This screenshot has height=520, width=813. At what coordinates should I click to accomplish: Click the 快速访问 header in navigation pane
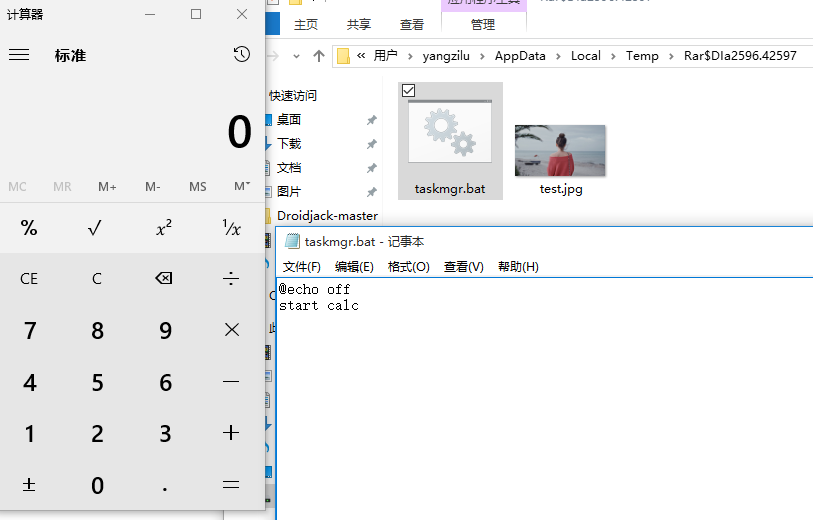(x=293, y=96)
